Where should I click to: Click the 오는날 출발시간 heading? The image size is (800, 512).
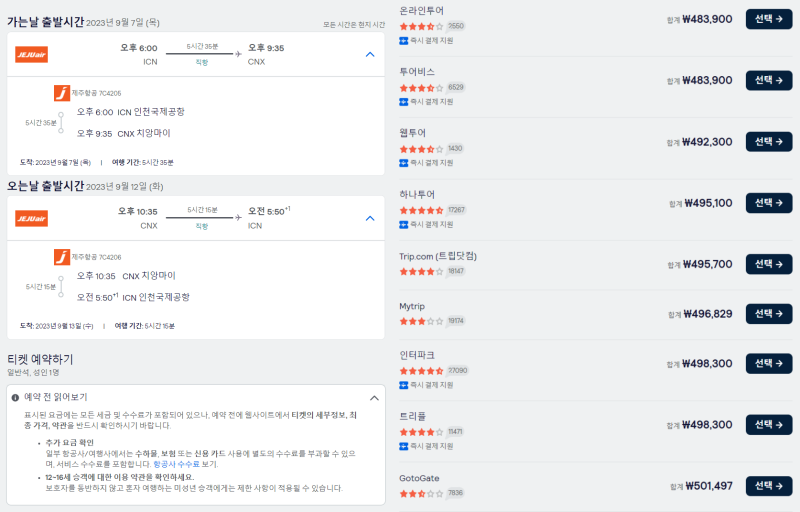point(45,186)
